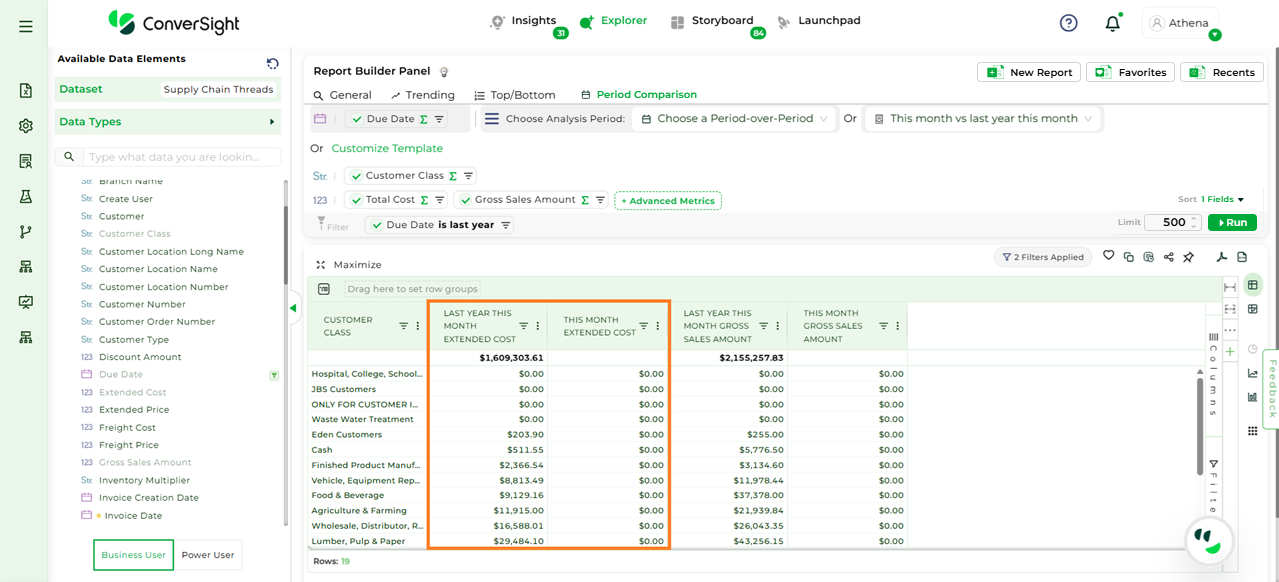Viewport: 1279px width, 582px height.
Task: Toggle the Gross Sales Amount checkbox
Action: pos(465,200)
